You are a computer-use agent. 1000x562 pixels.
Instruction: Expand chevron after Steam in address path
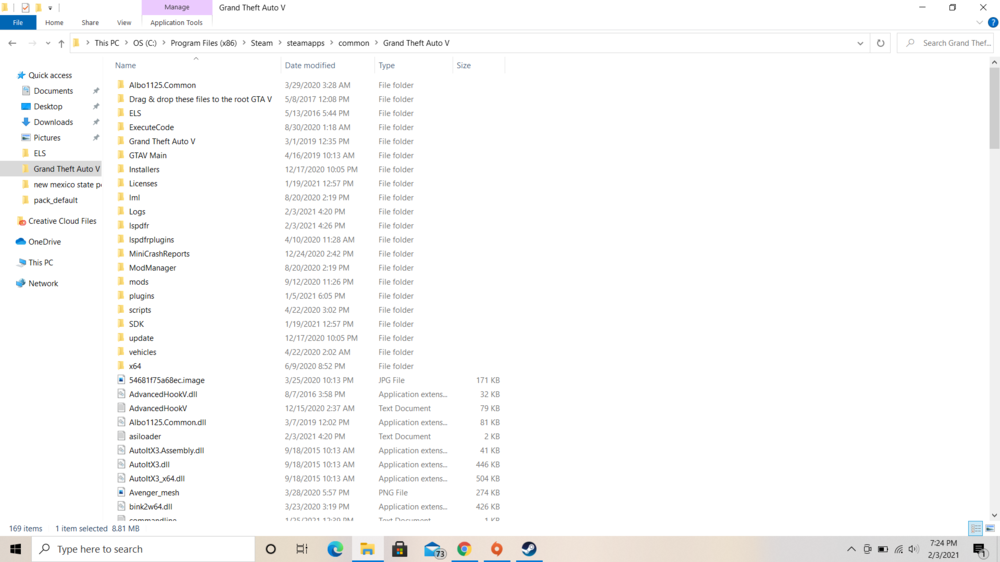tap(279, 43)
